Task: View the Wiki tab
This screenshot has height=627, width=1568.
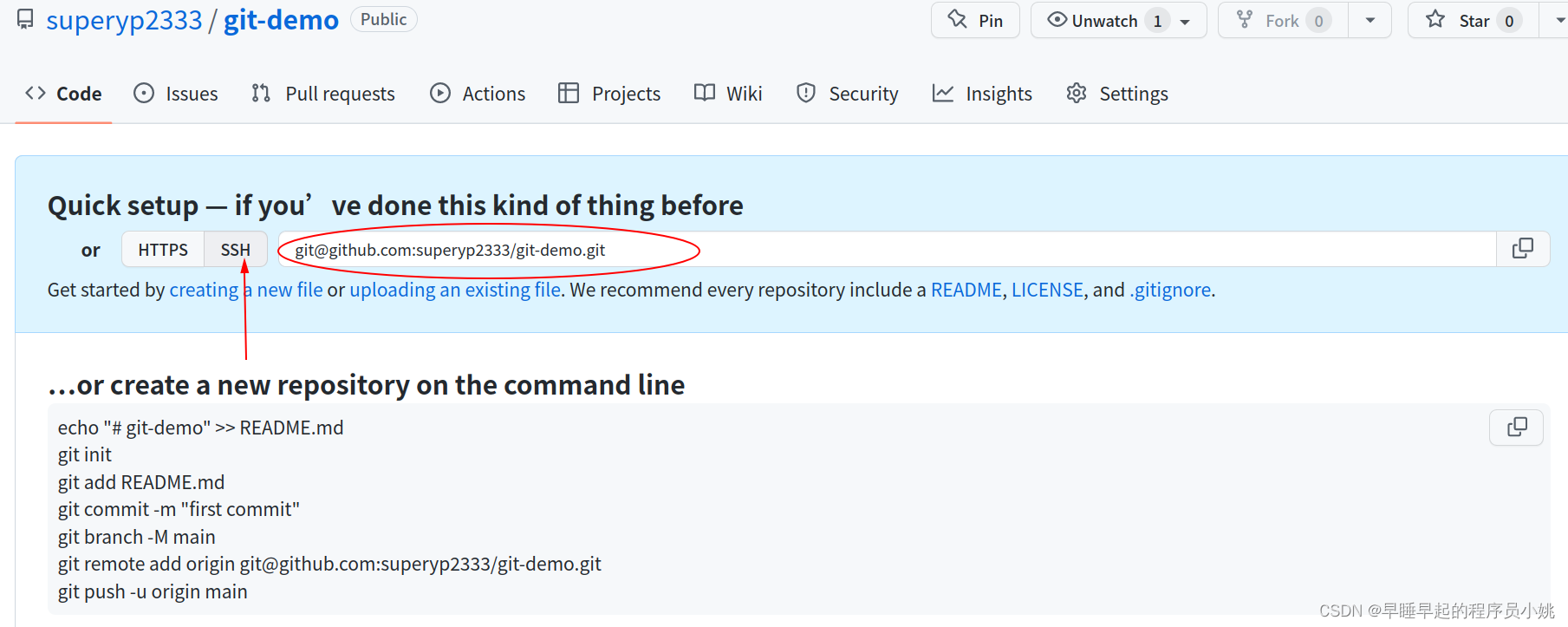Action: point(728,94)
